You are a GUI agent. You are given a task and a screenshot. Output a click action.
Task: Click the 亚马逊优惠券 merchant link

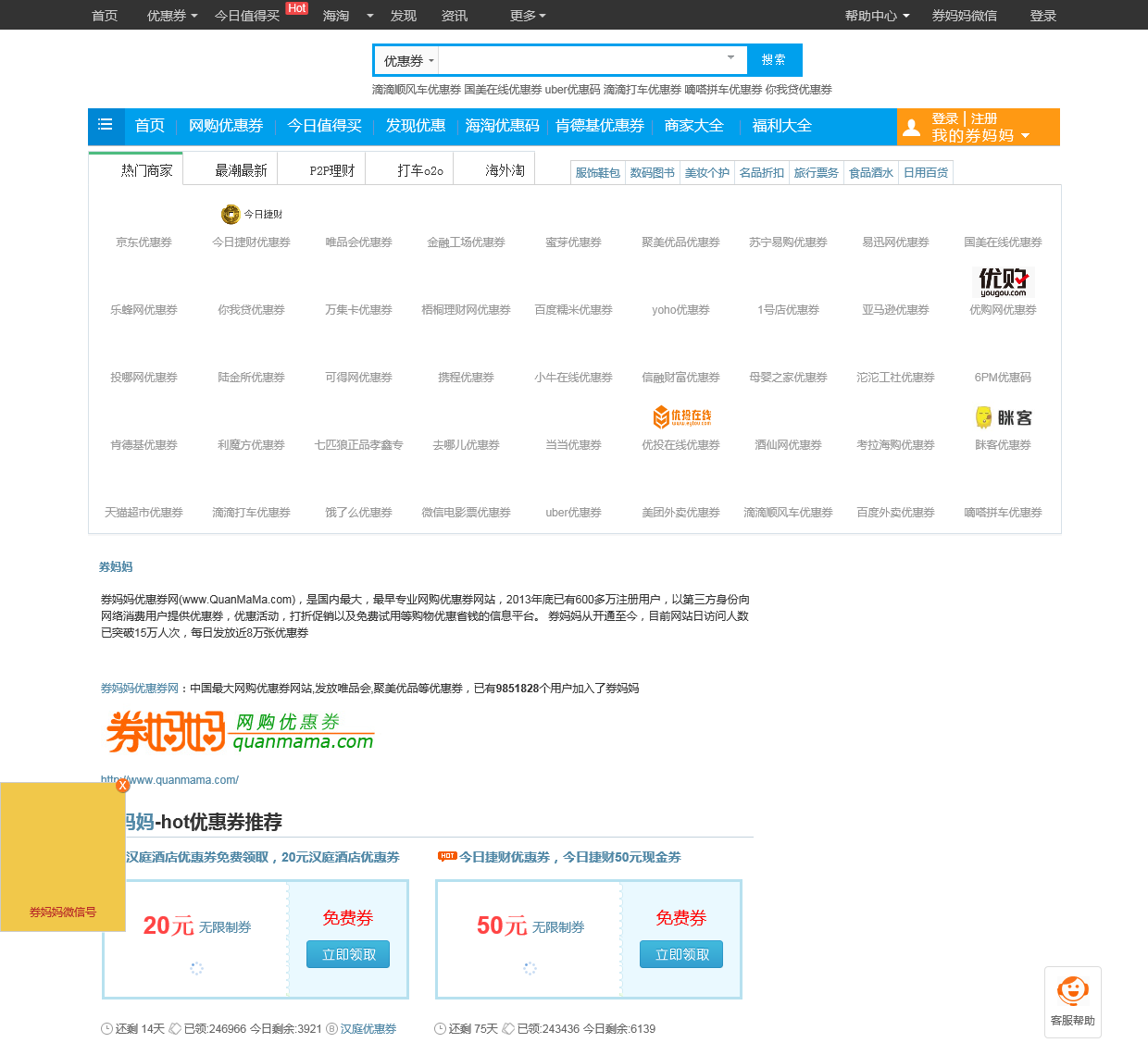895,310
